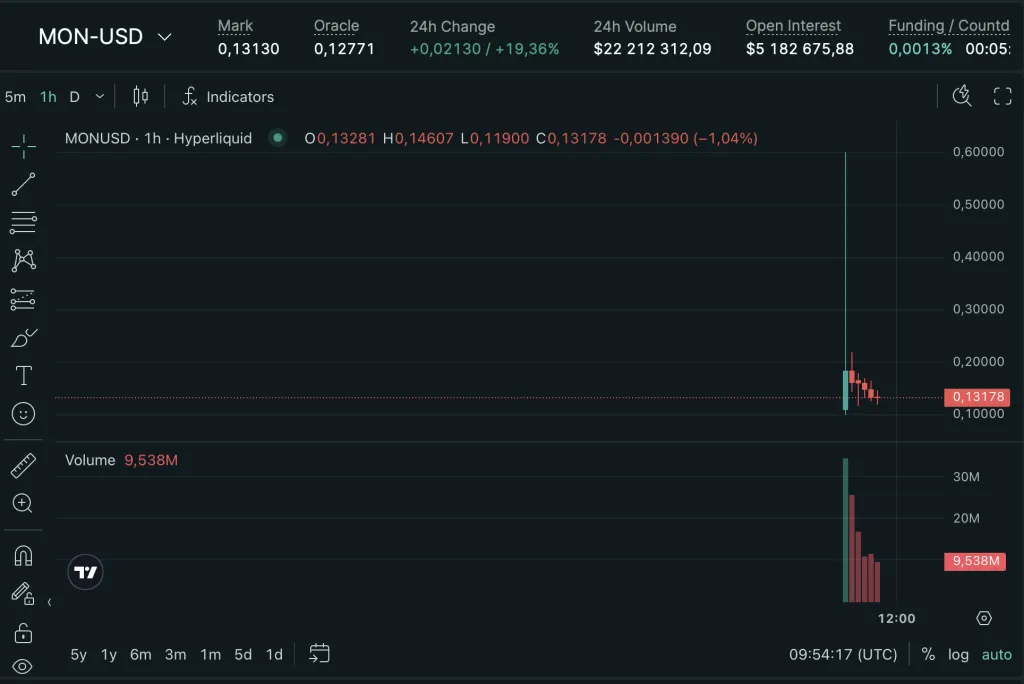Image resolution: width=1024 pixels, height=684 pixels.
Task: Set the date range to 5d
Action: (243, 654)
